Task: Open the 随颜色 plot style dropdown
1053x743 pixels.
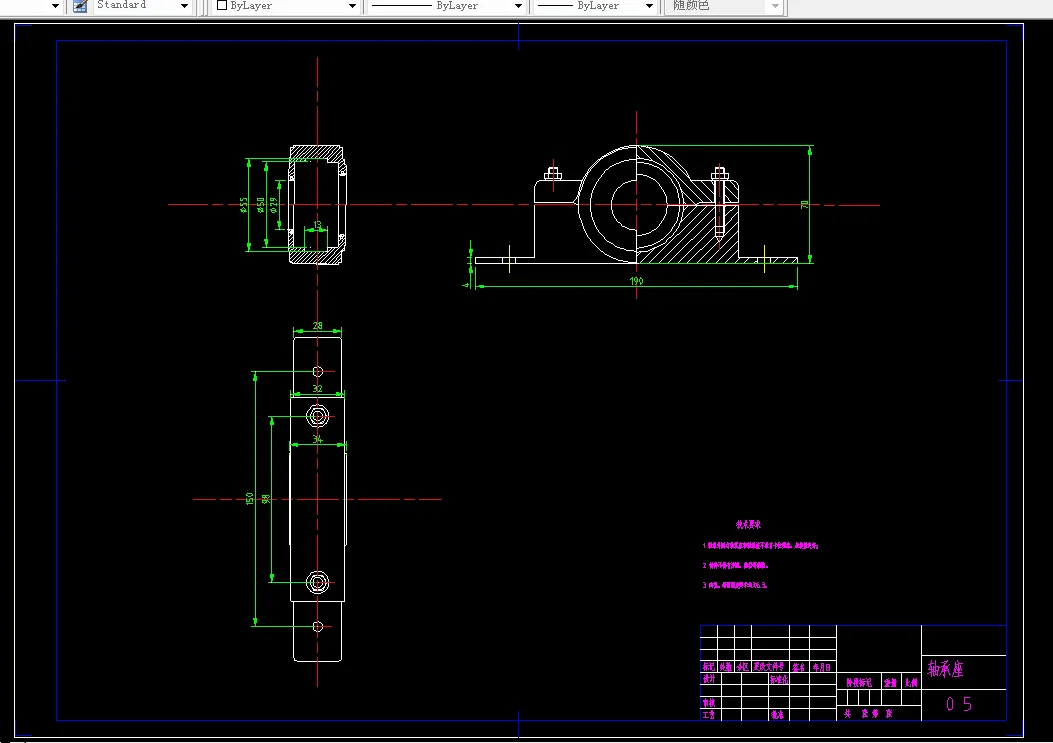Action: coord(775,6)
